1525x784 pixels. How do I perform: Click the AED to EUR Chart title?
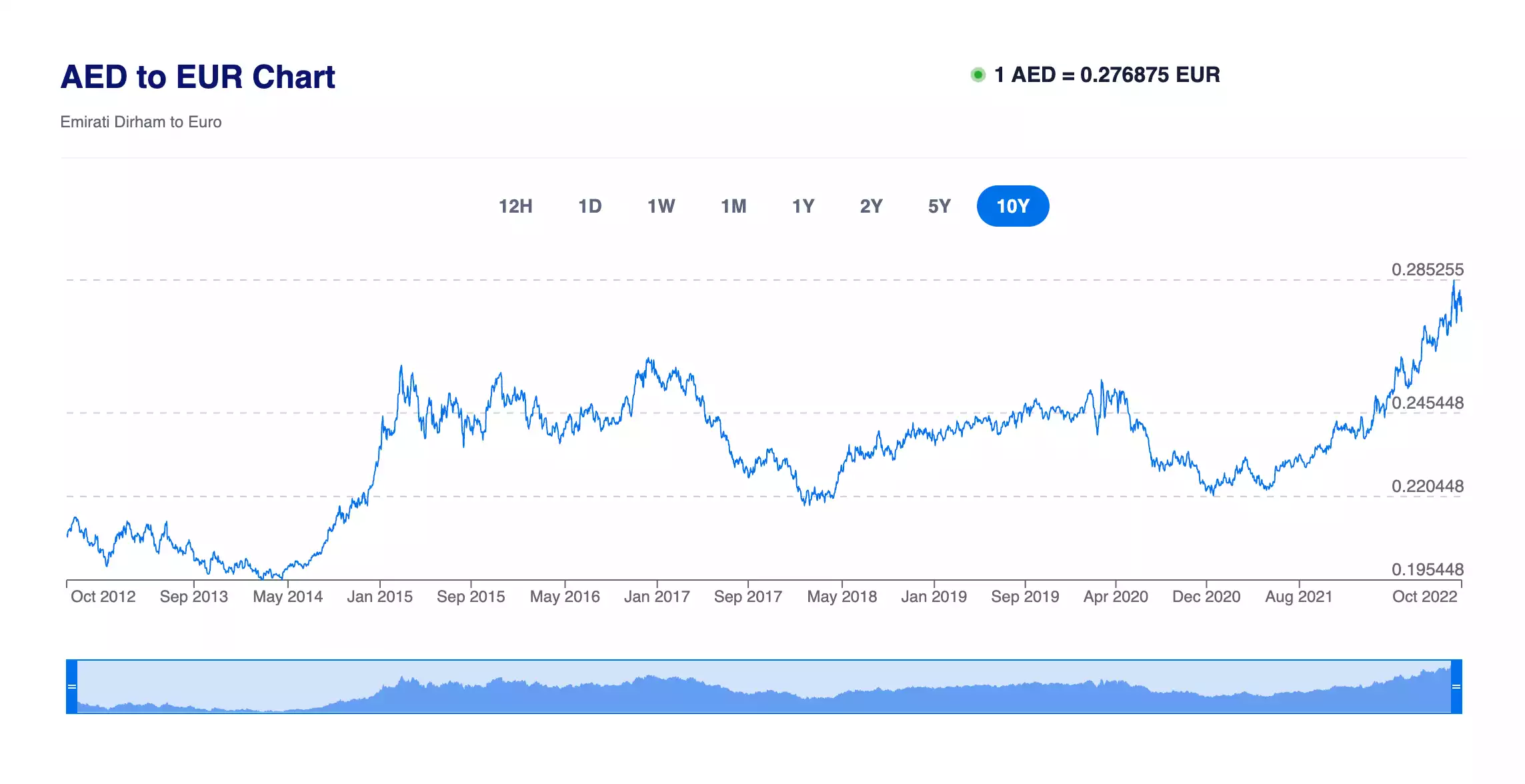(x=197, y=77)
